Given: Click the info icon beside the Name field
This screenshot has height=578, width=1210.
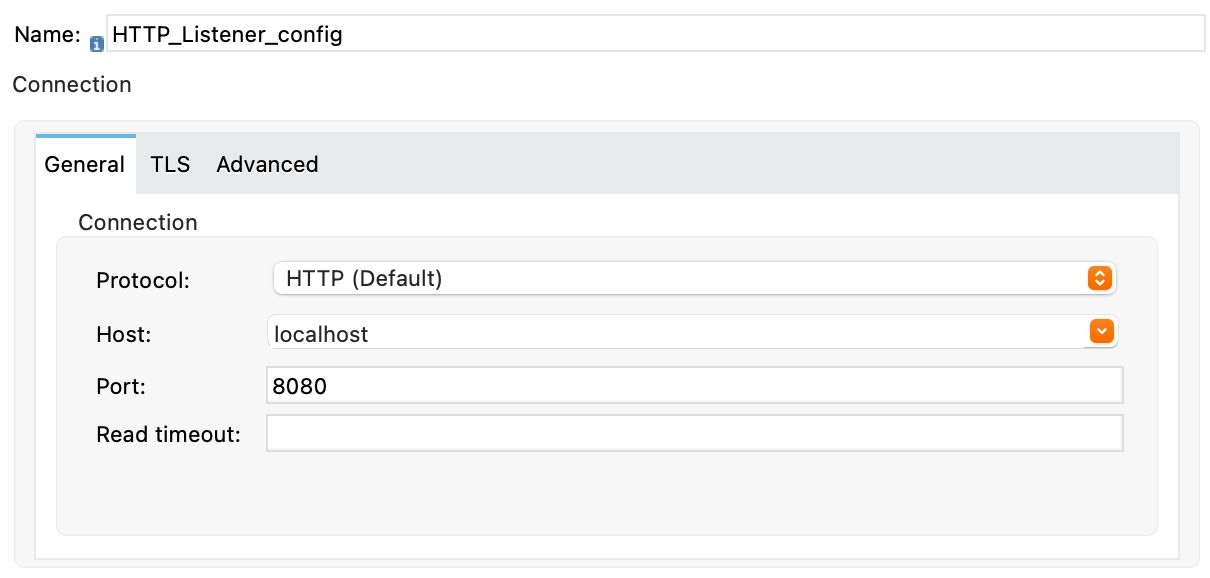Looking at the screenshot, I should click(95, 43).
